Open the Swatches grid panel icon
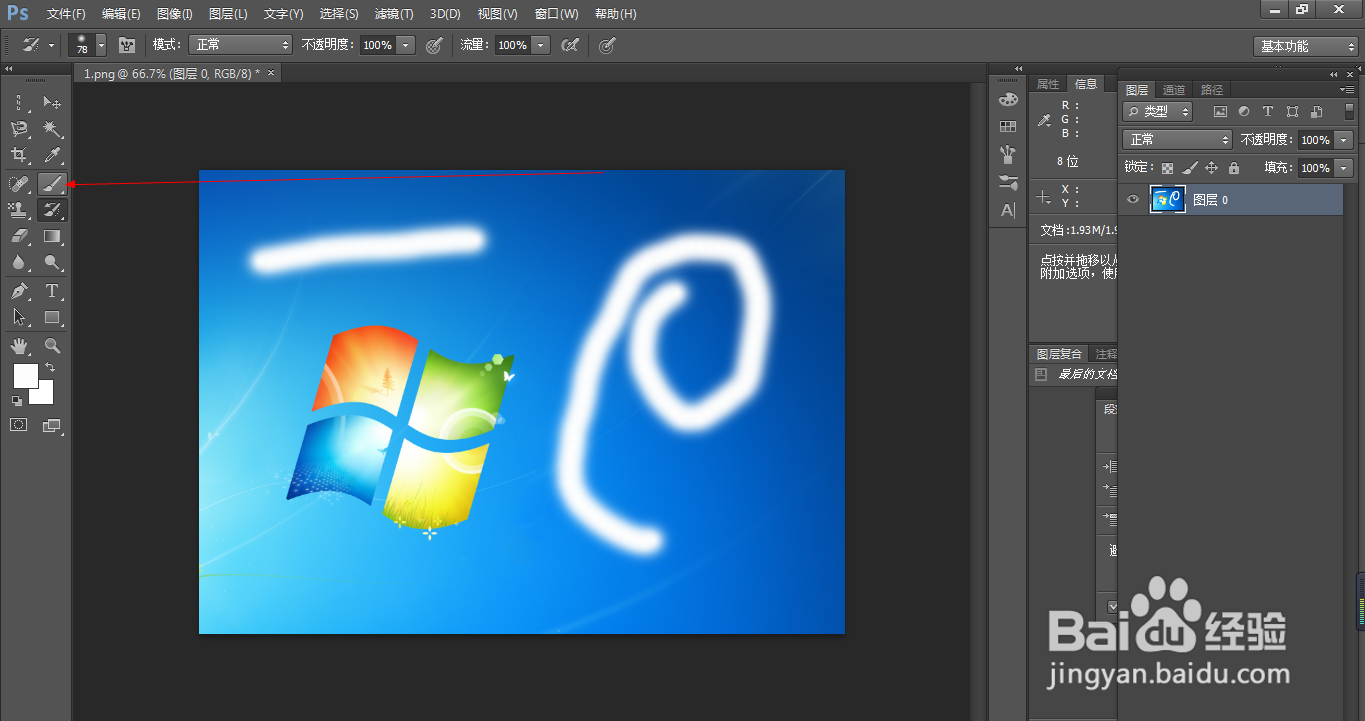1365x721 pixels. [x=1008, y=126]
